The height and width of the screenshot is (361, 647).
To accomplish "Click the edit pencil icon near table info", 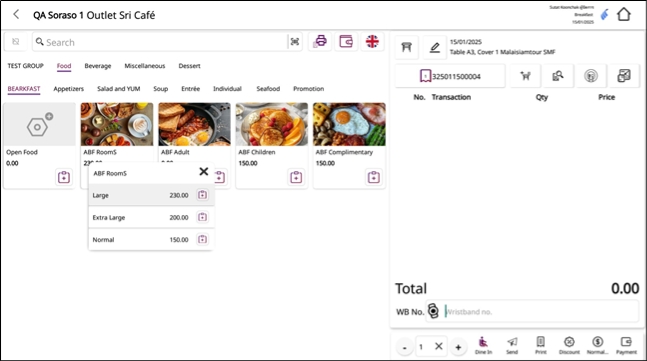I will tap(434, 47).
